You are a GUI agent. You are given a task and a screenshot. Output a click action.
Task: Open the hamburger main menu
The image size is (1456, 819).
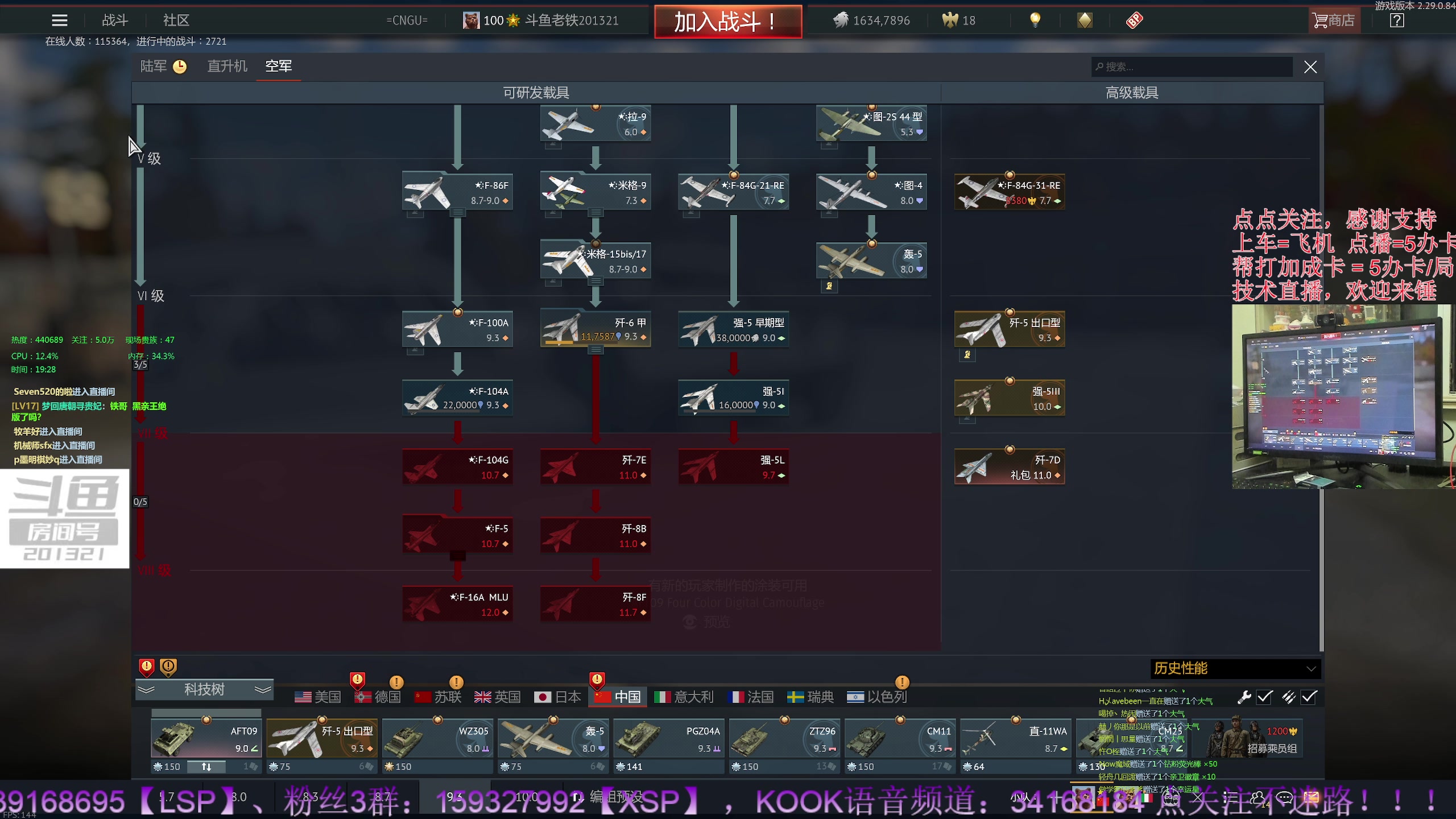coord(59,20)
